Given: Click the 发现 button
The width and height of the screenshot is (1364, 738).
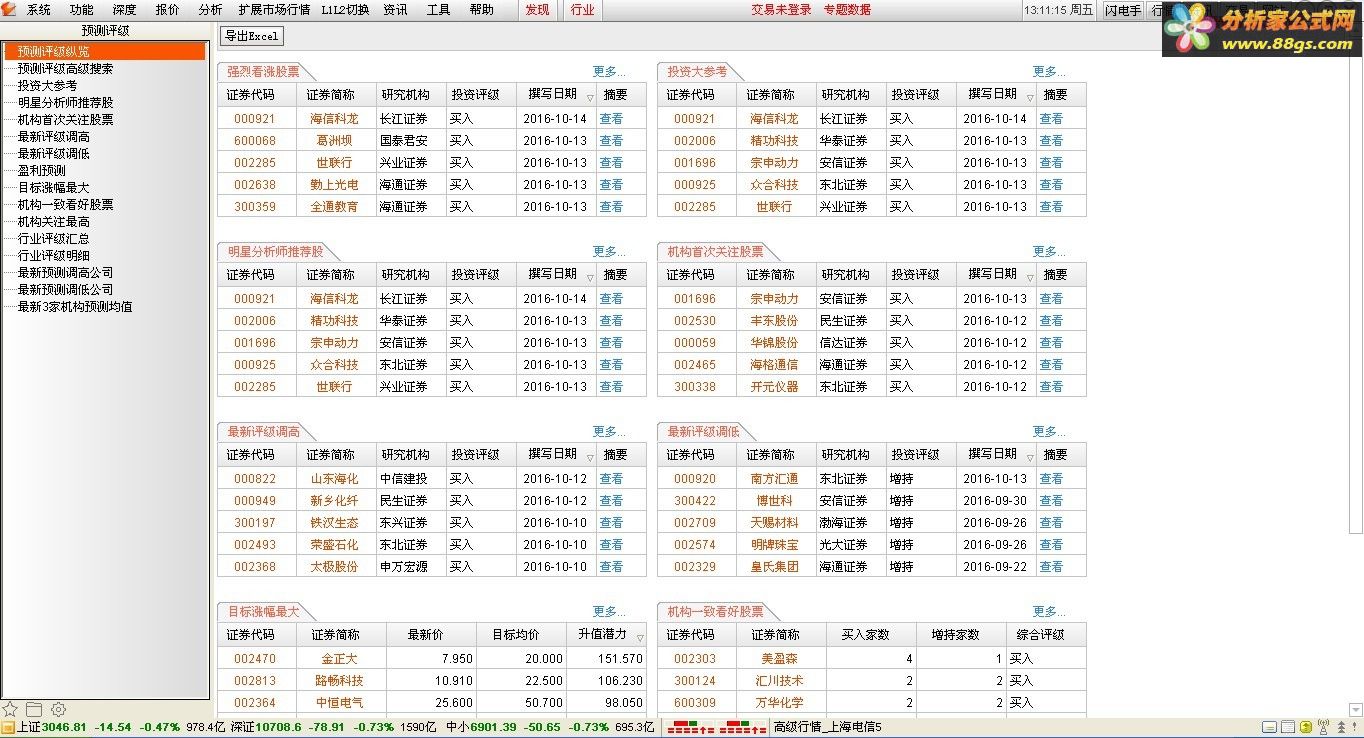Looking at the screenshot, I should tap(537, 10).
